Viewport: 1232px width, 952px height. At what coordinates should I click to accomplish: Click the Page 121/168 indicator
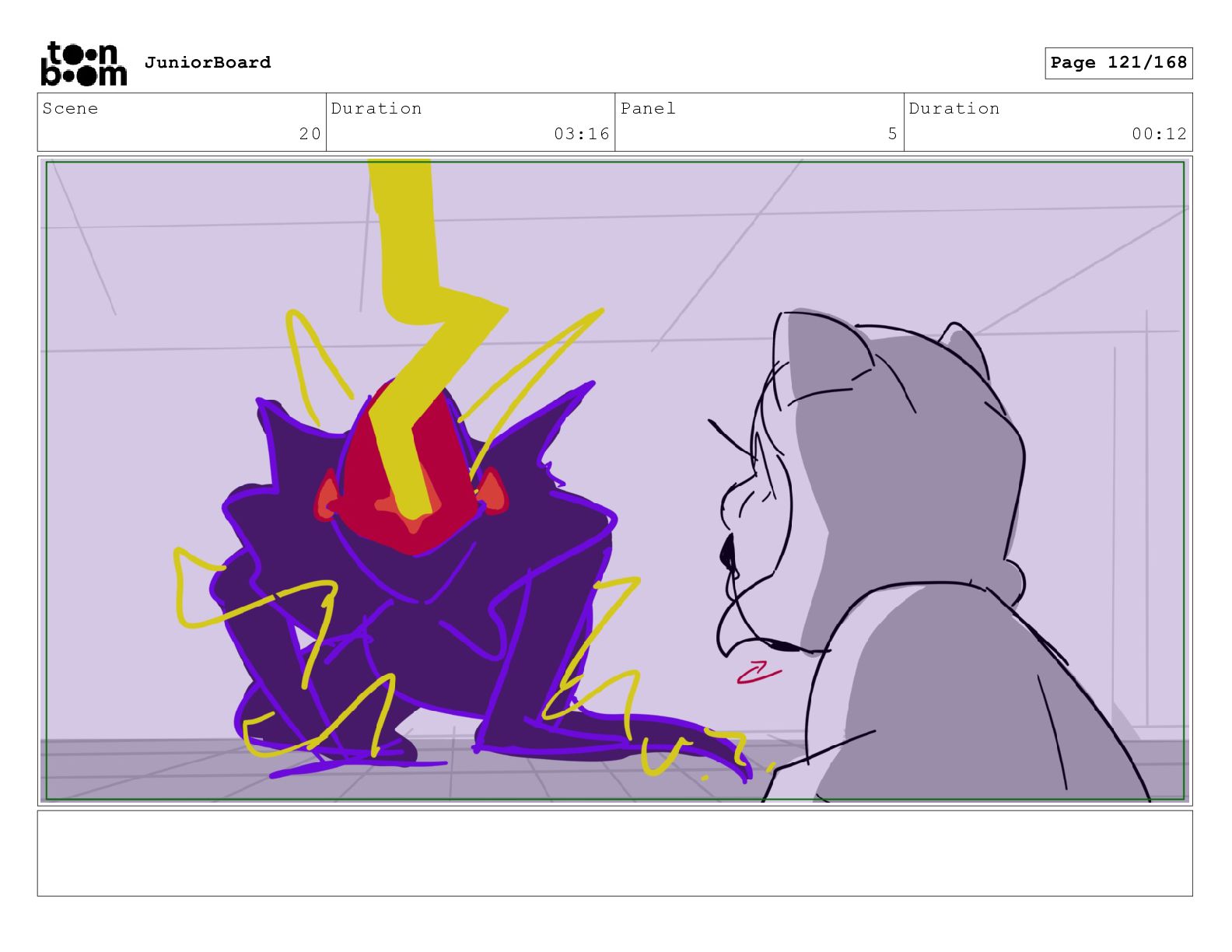pyautogui.click(x=1118, y=63)
